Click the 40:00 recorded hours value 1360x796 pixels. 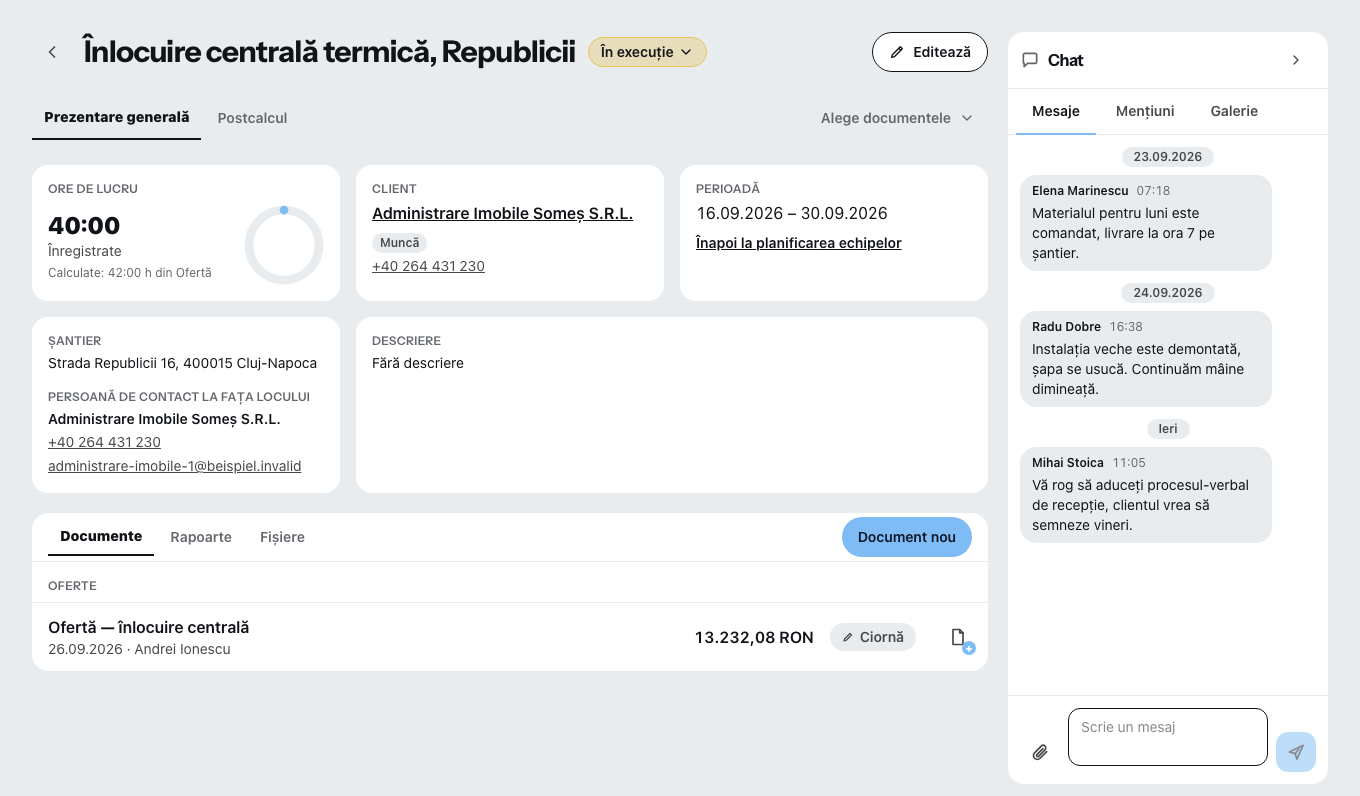[x=84, y=225]
